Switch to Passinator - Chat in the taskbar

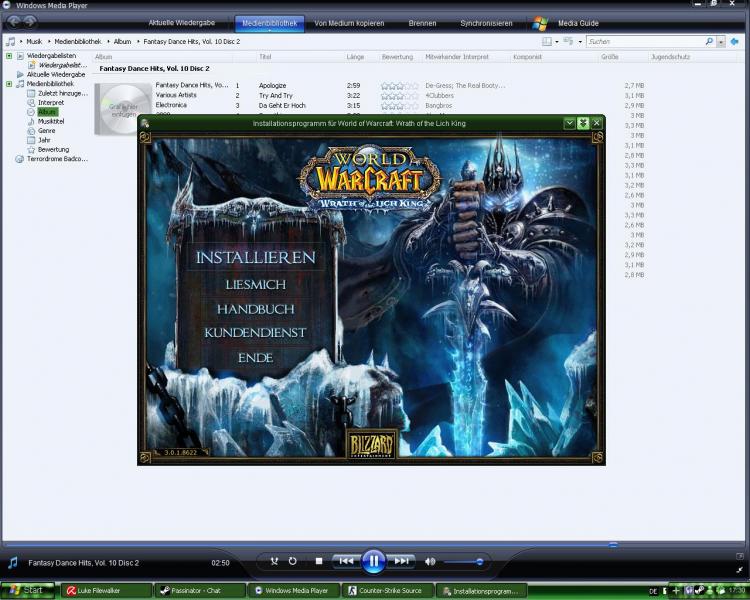tap(200, 591)
